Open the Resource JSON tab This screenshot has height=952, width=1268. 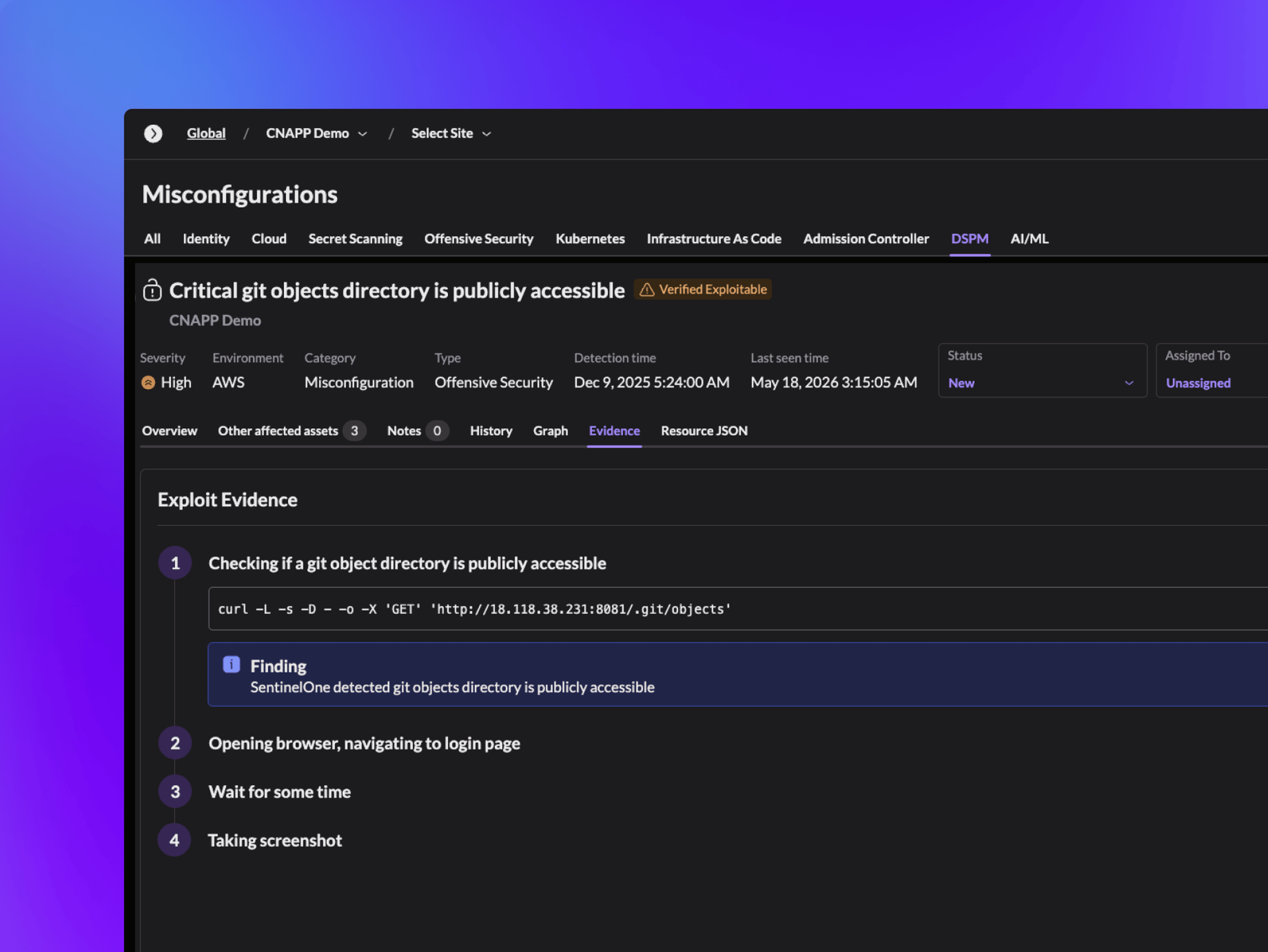point(704,431)
